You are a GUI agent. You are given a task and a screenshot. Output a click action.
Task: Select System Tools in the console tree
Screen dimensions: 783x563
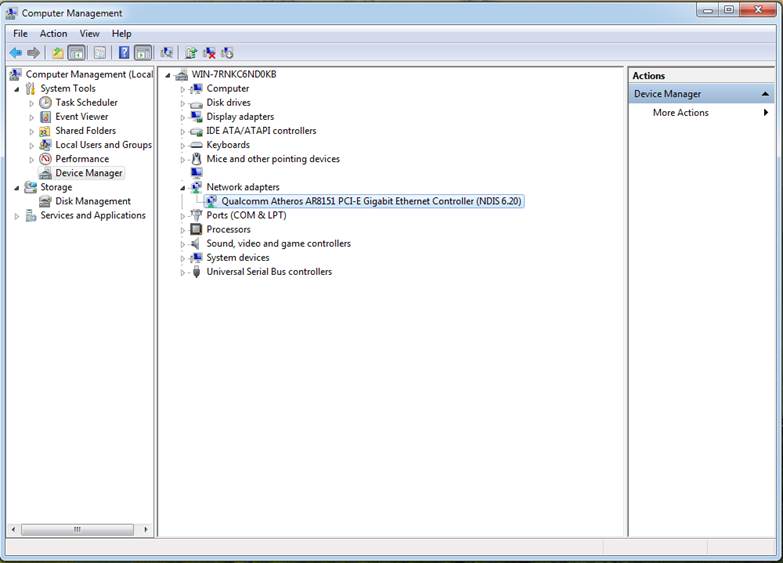coord(68,88)
